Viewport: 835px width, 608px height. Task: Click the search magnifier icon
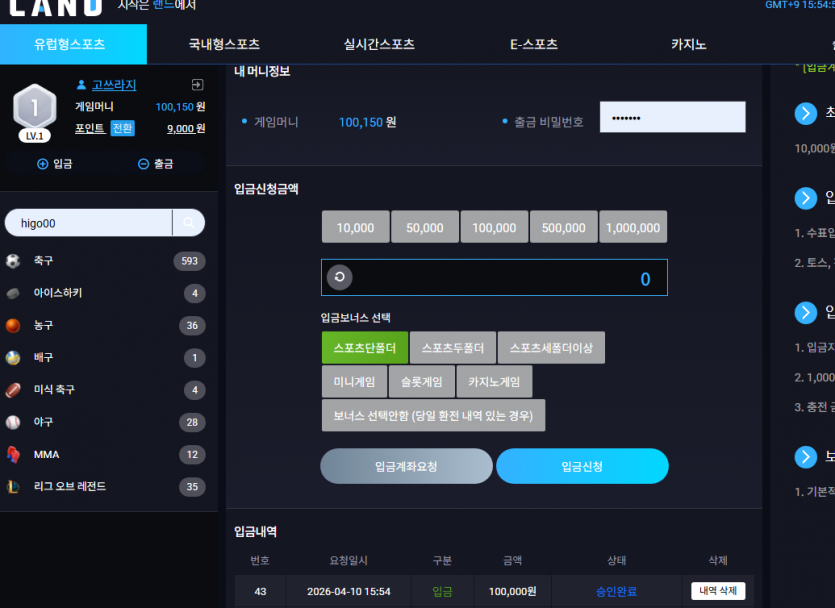[189, 223]
